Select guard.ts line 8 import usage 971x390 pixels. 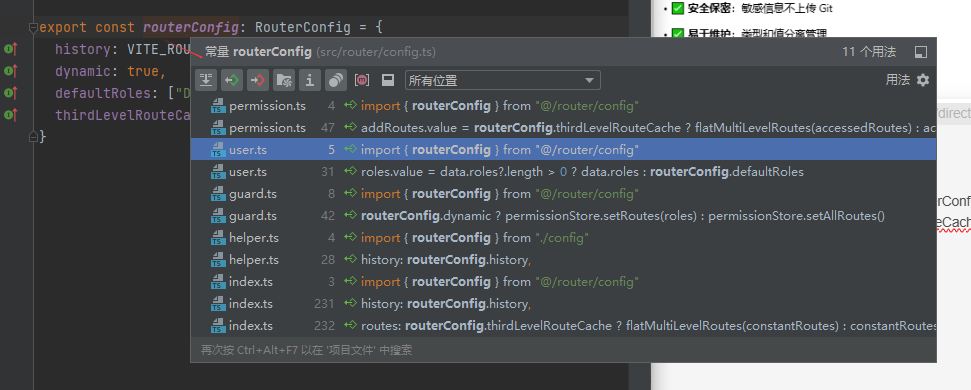click(x=563, y=194)
